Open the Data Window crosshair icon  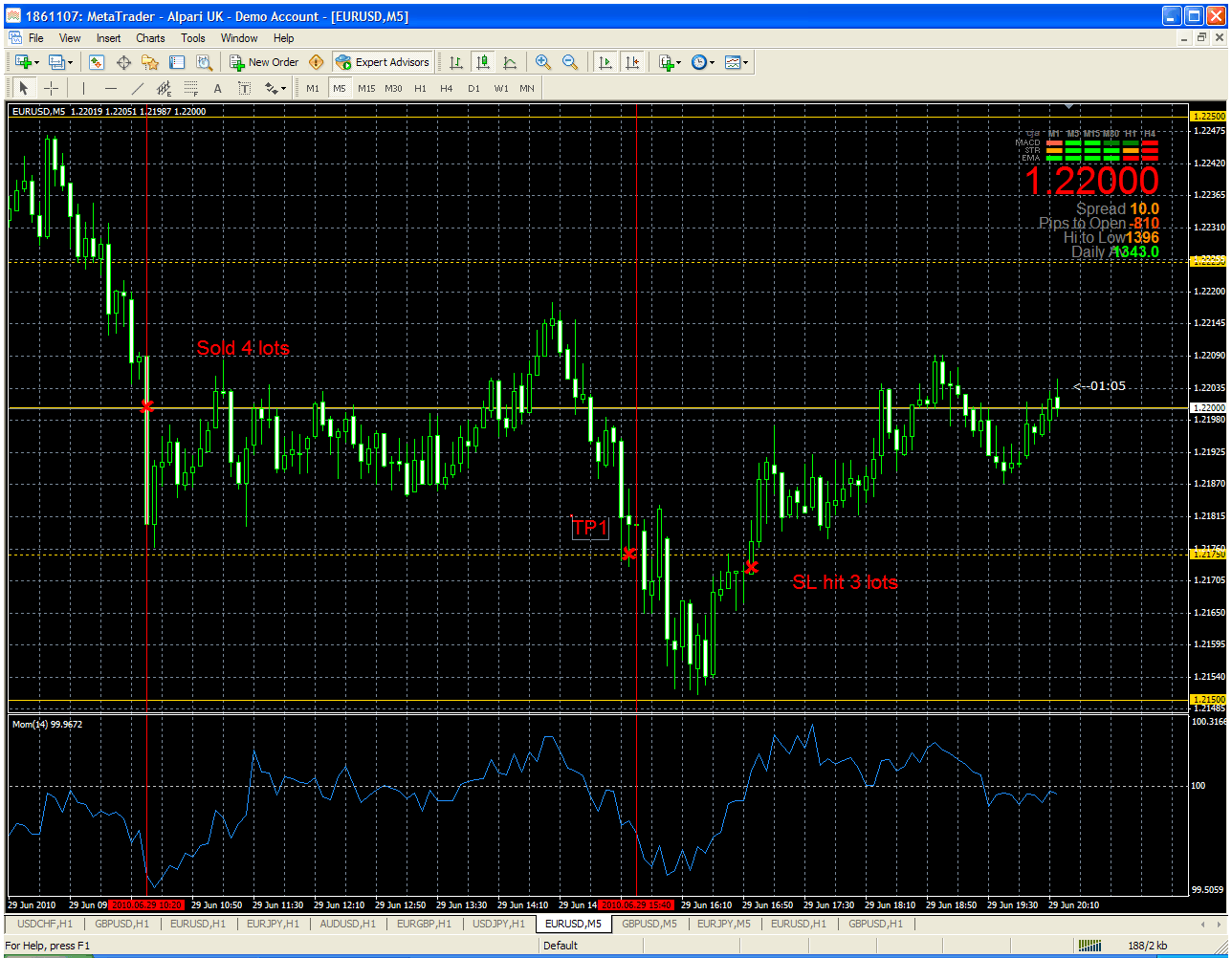pos(123,62)
